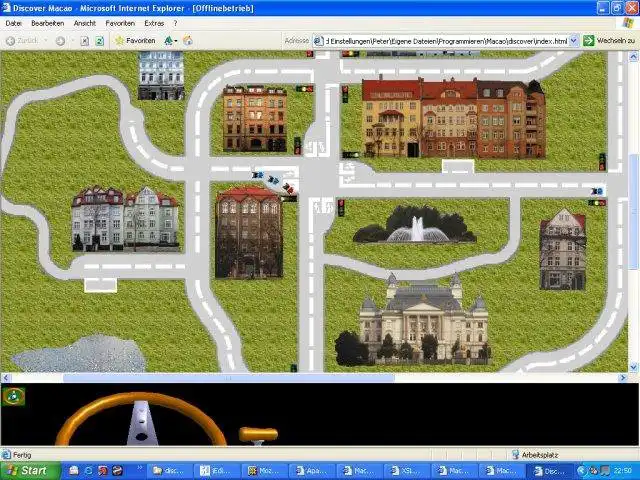Switch to the Apa... taskbar button
640x480 pixels.
click(x=312, y=471)
